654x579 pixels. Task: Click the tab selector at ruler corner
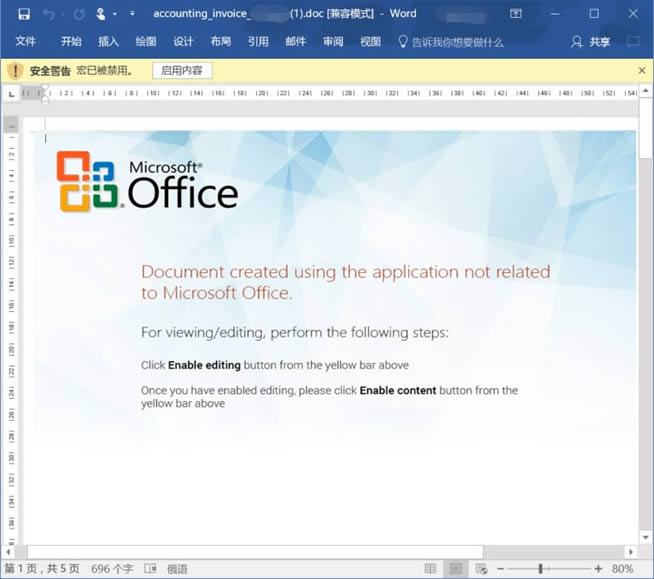click(x=11, y=93)
